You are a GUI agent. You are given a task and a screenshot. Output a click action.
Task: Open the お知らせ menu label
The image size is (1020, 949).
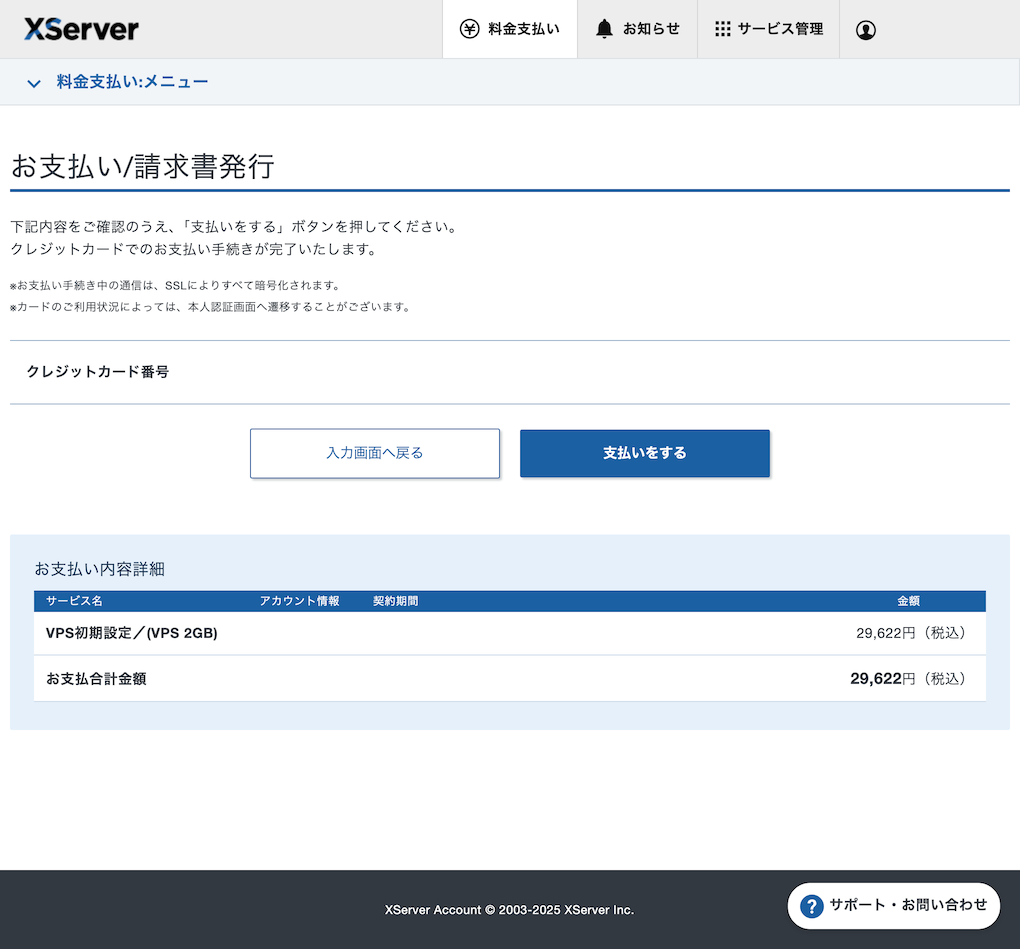click(651, 29)
